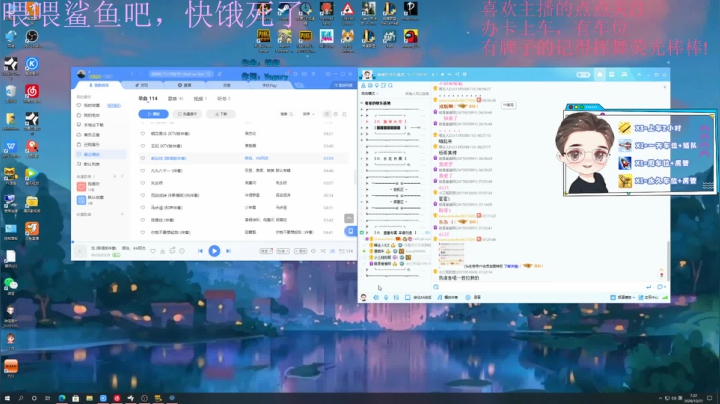Image resolution: width=720 pixels, height=404 pixels.
Task: Switch to the 发现 tab in Kugou
Action: 142,85
